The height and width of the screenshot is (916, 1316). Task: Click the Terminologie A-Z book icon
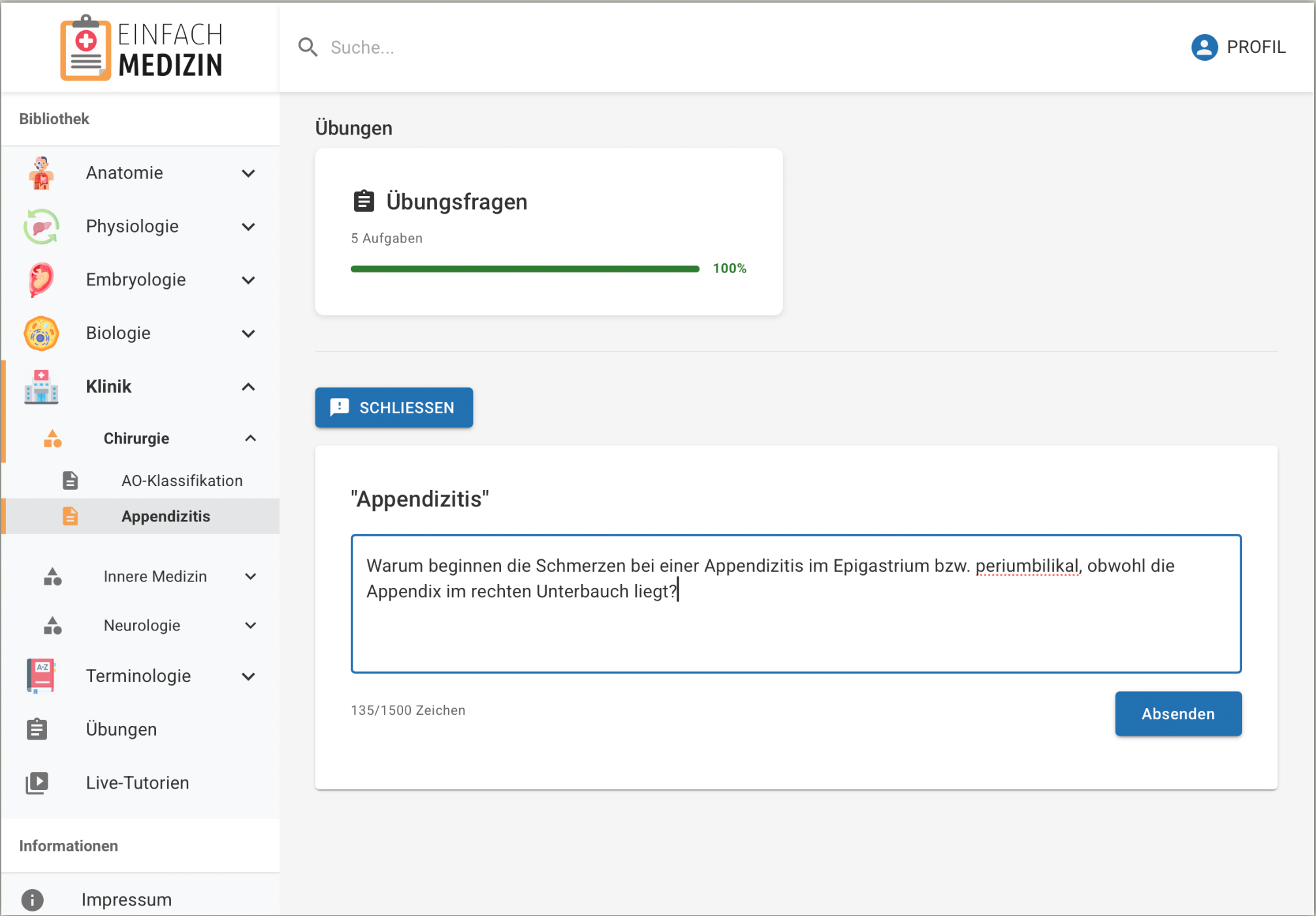tap(41, 676)
